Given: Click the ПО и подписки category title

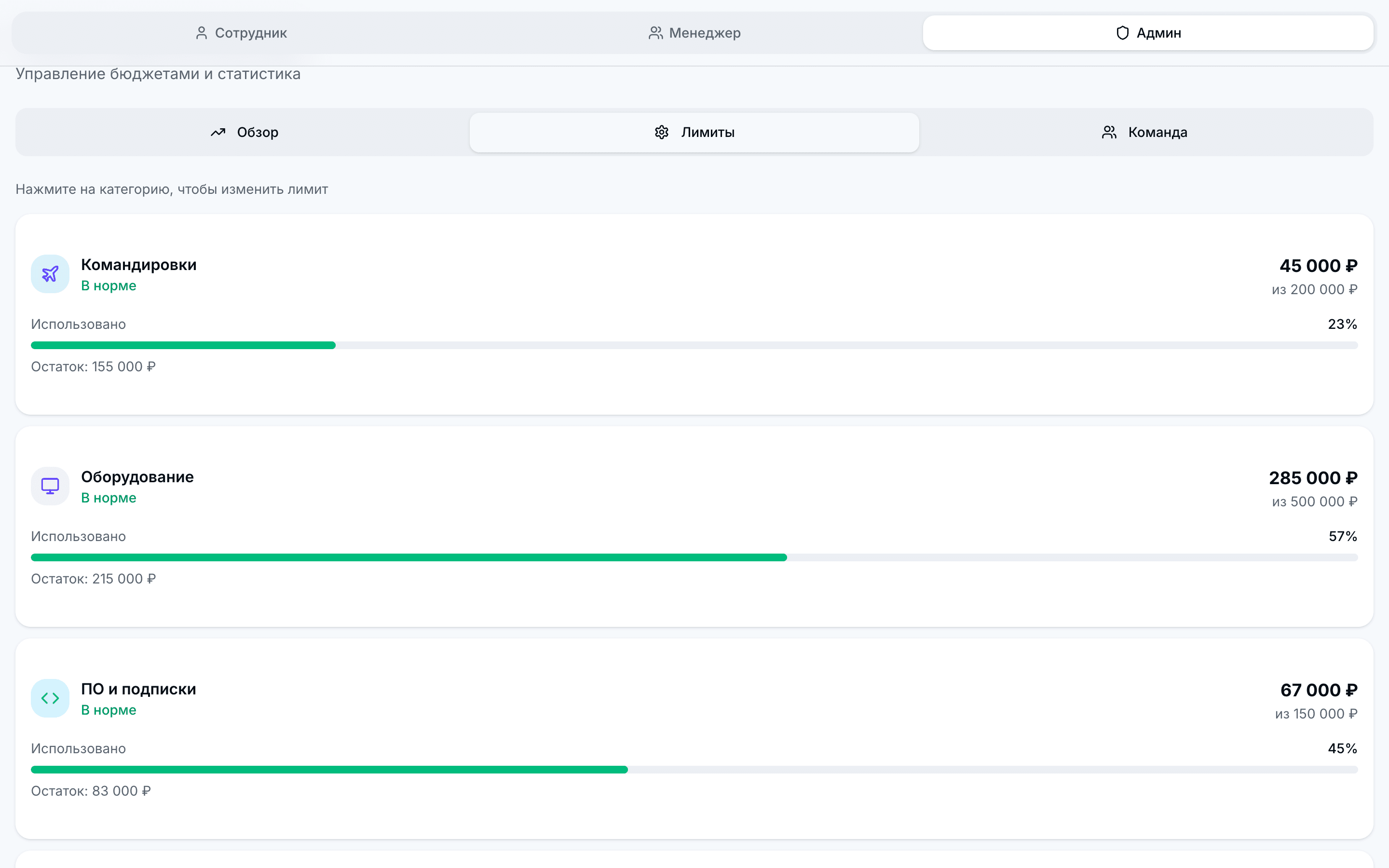Looking at the screenshot, I should tap(138, 689).
